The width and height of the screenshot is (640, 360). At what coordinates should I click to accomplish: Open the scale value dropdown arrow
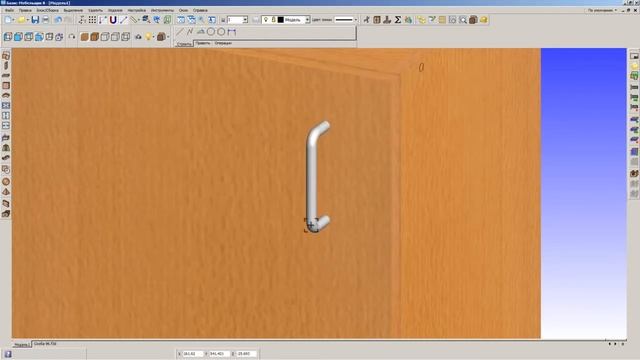pos(245,20)
